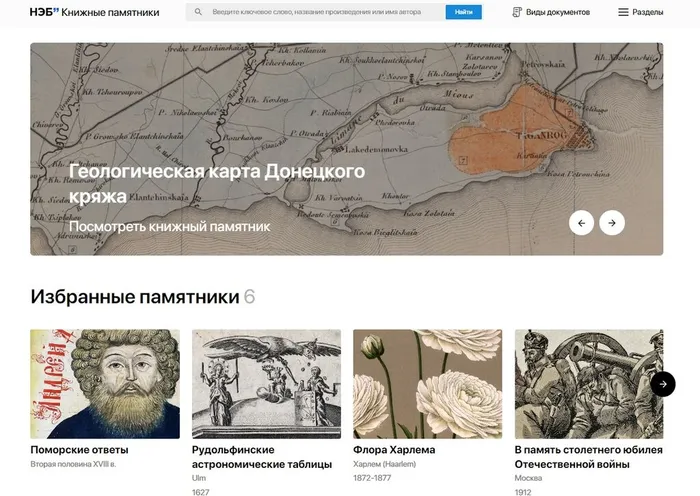Click the Геологическая карта Донецкого кряжа title
Viewport: 700px width, 496px height.
point(215,182)
